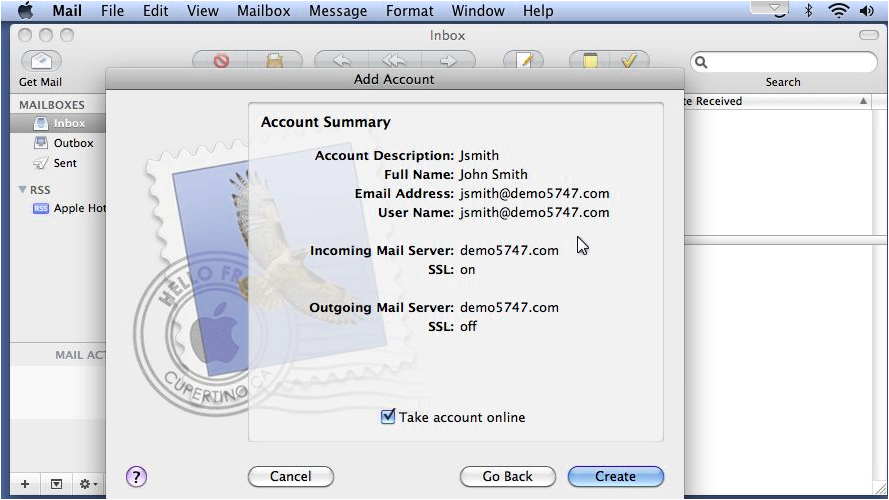Click the Wi-Fi status icon
Image resolution: width=889 pixels, height=500 pixels.
click(x=838, y=10)
